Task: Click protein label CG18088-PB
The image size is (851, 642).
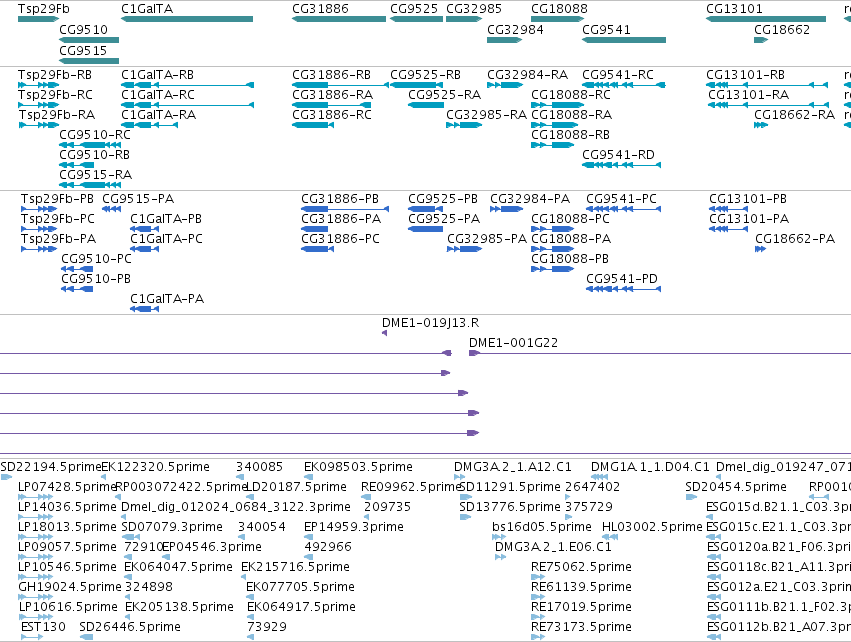Action: (x=570, y=259)
